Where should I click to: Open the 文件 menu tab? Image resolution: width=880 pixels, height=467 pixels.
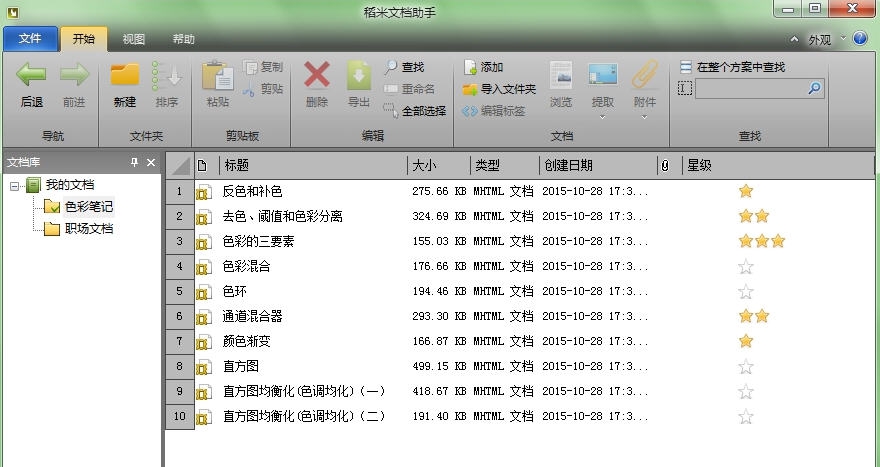[x=30, y=38]
